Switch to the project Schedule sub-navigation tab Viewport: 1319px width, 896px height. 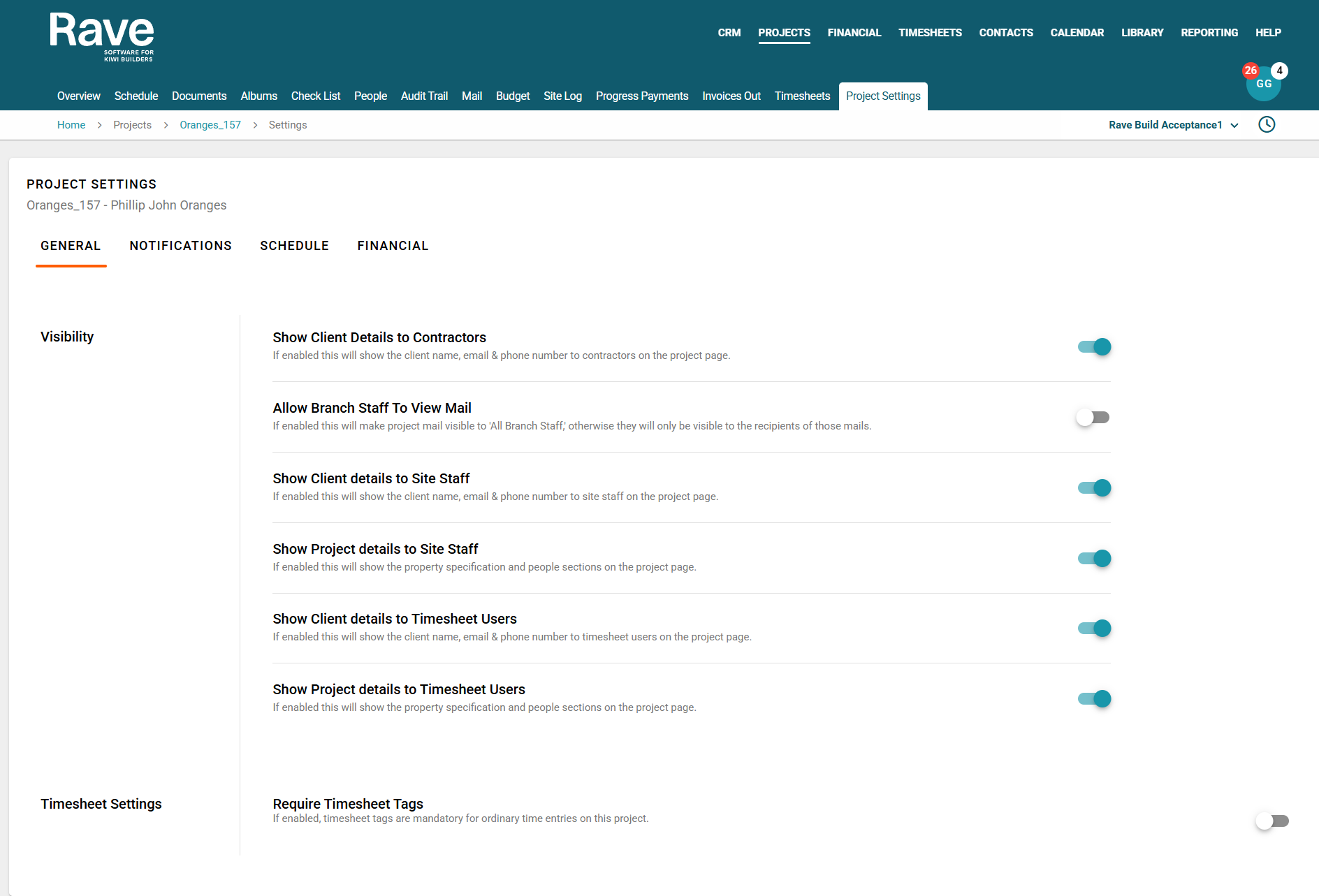pos(136,96)
